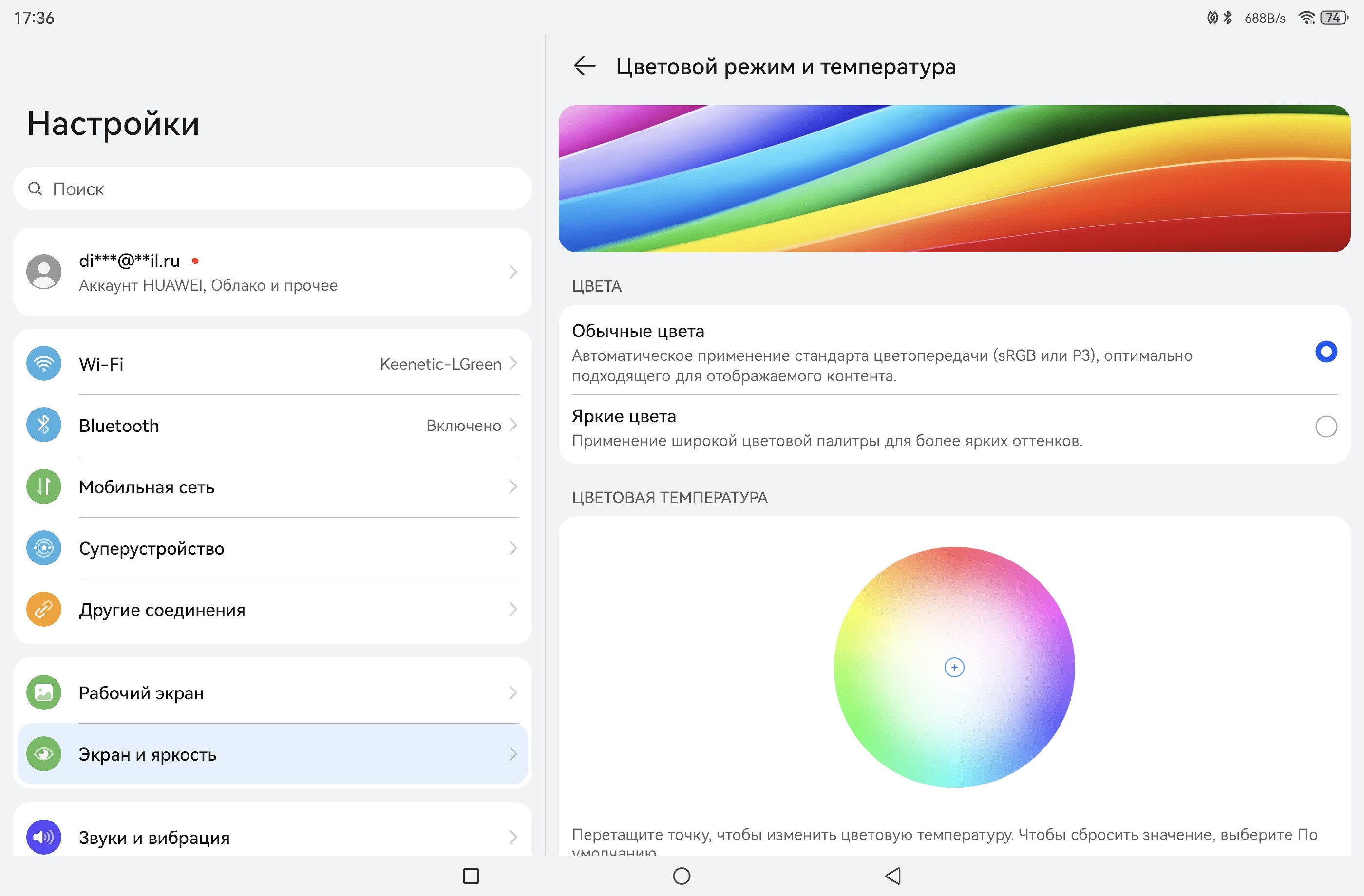Click the Поиск search field
The image size is (1364, 896).
tap(272, 189)
